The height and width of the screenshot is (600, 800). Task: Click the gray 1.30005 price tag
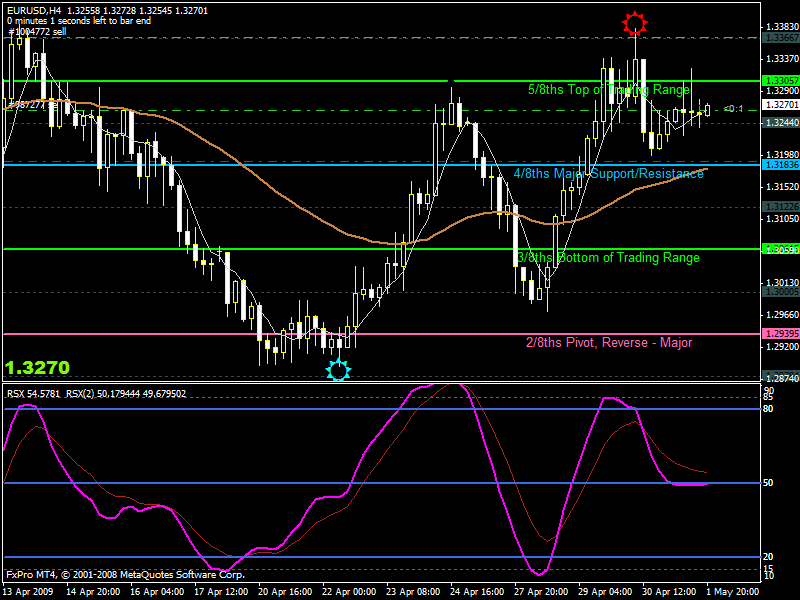(780, 292)
